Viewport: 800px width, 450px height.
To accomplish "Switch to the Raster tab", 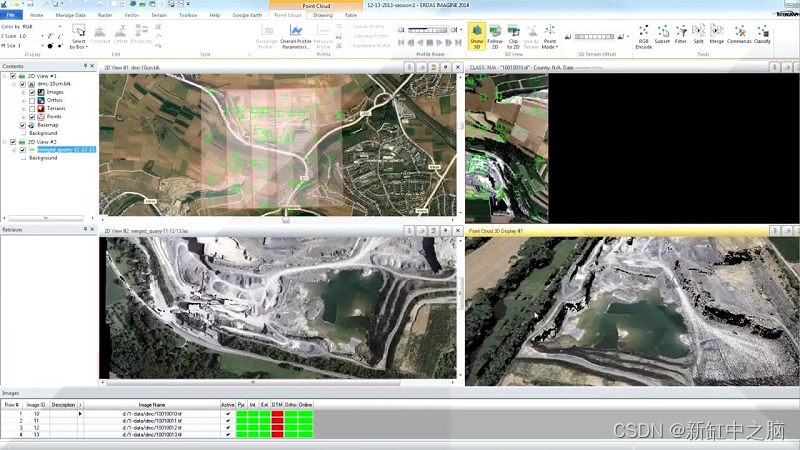I will pos(105,15).
